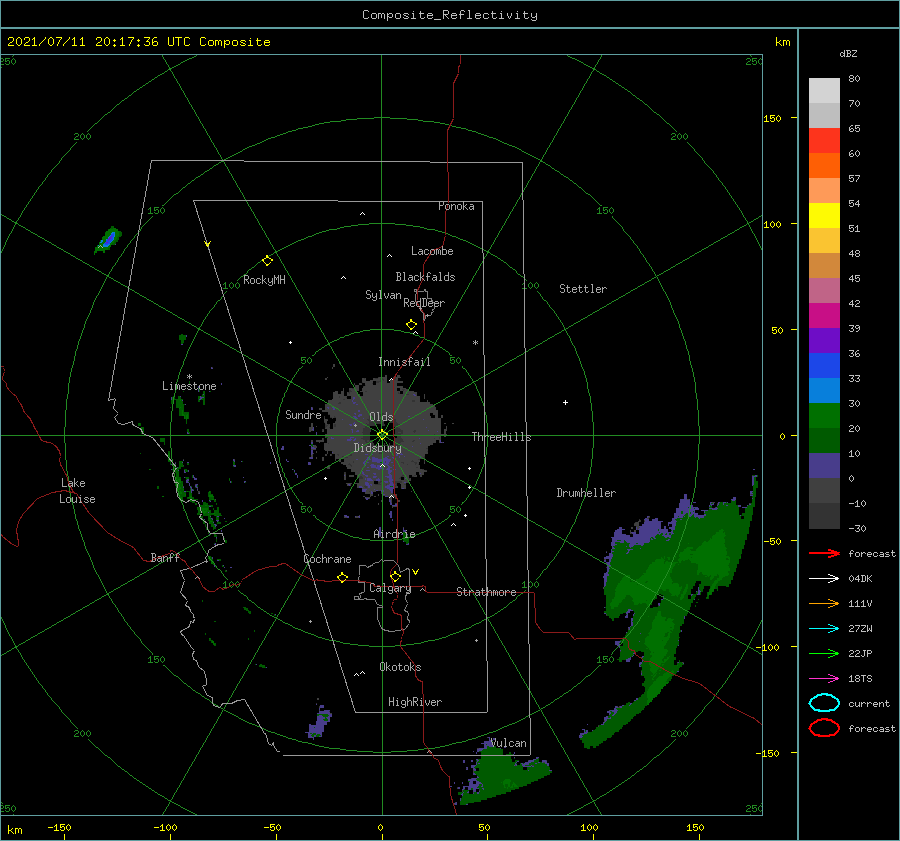Select the 65 dBZ red swatch

[824, 141]
